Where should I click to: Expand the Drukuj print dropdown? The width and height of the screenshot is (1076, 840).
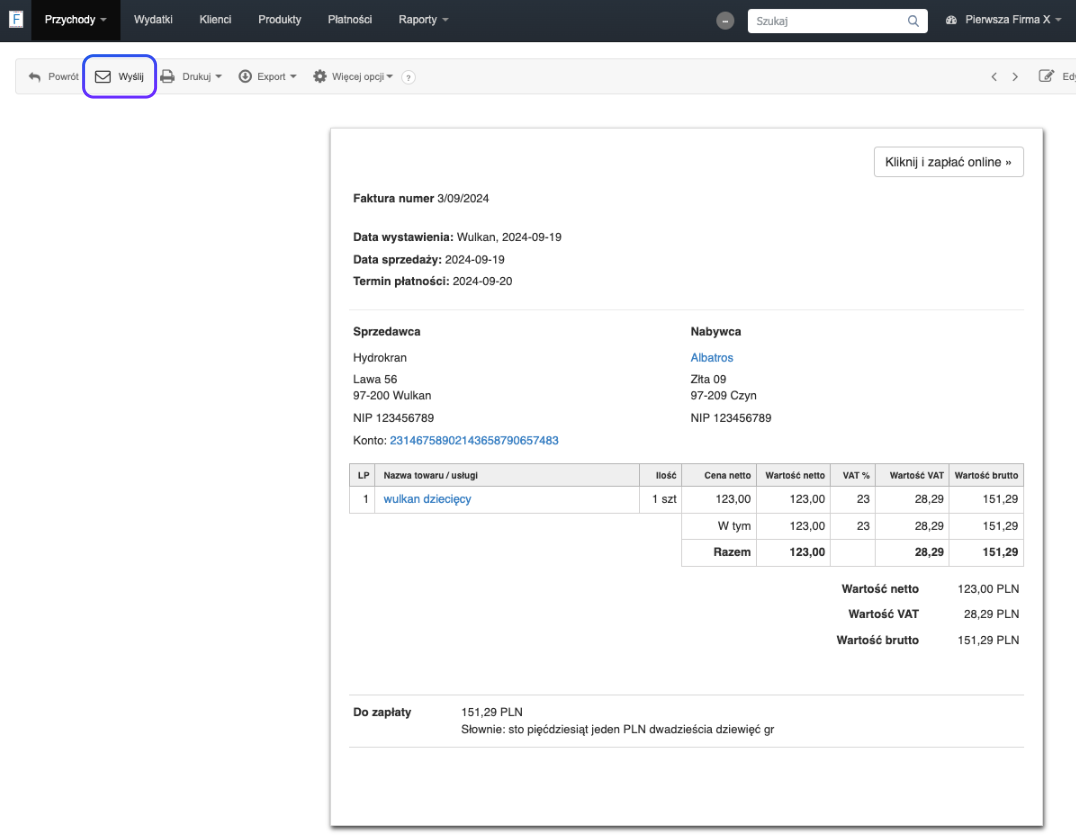(x=192, y=77)
